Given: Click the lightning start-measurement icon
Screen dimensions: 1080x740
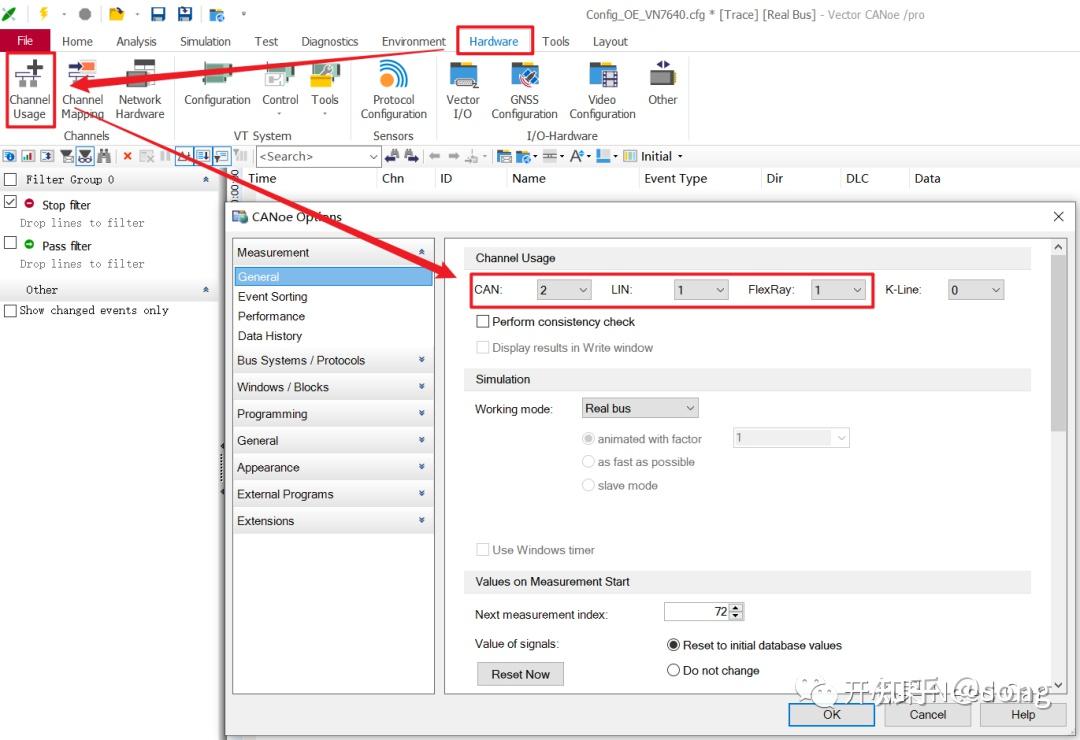Looking at the screenshot, I should point(43,13).
